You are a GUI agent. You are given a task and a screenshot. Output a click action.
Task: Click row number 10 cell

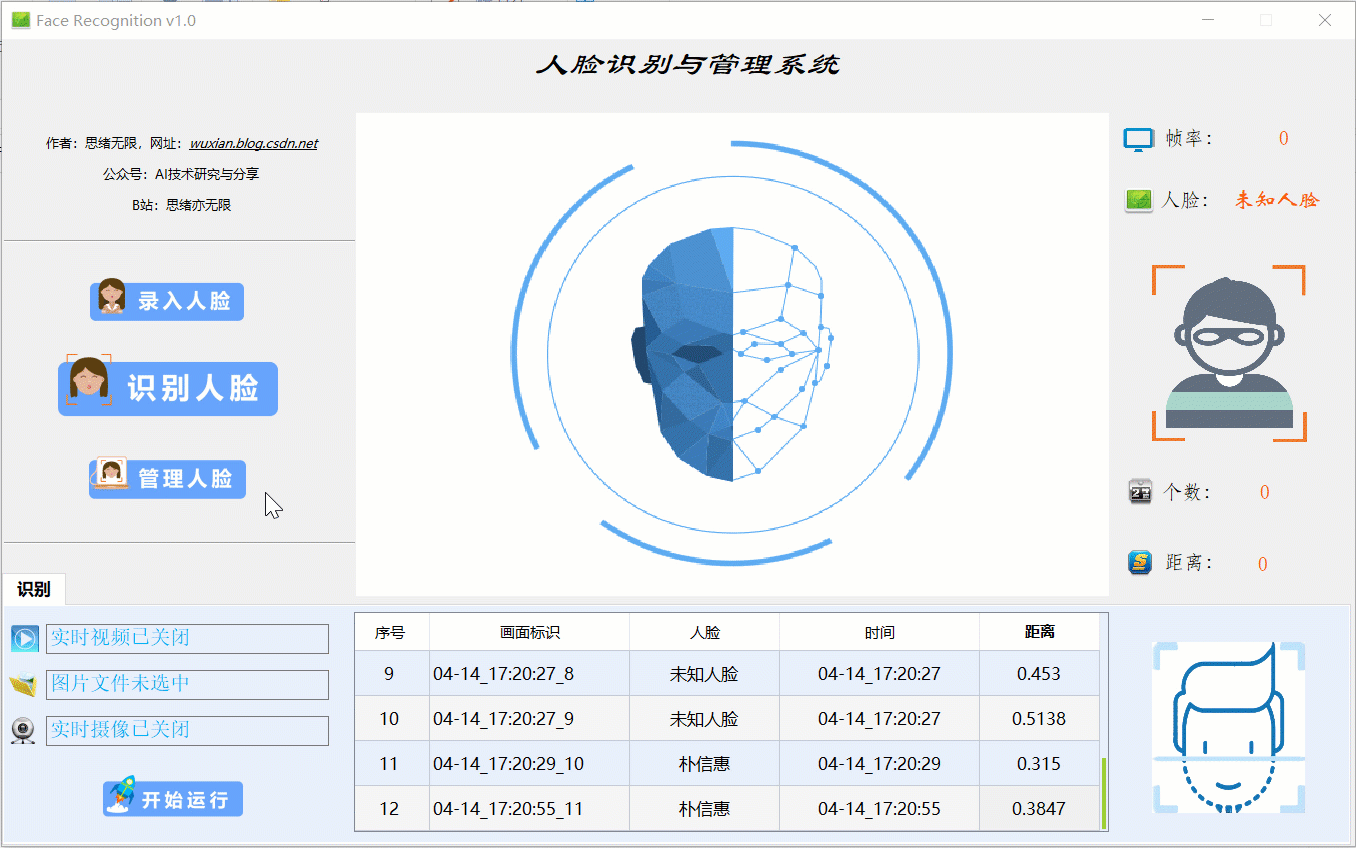(391, 719)
